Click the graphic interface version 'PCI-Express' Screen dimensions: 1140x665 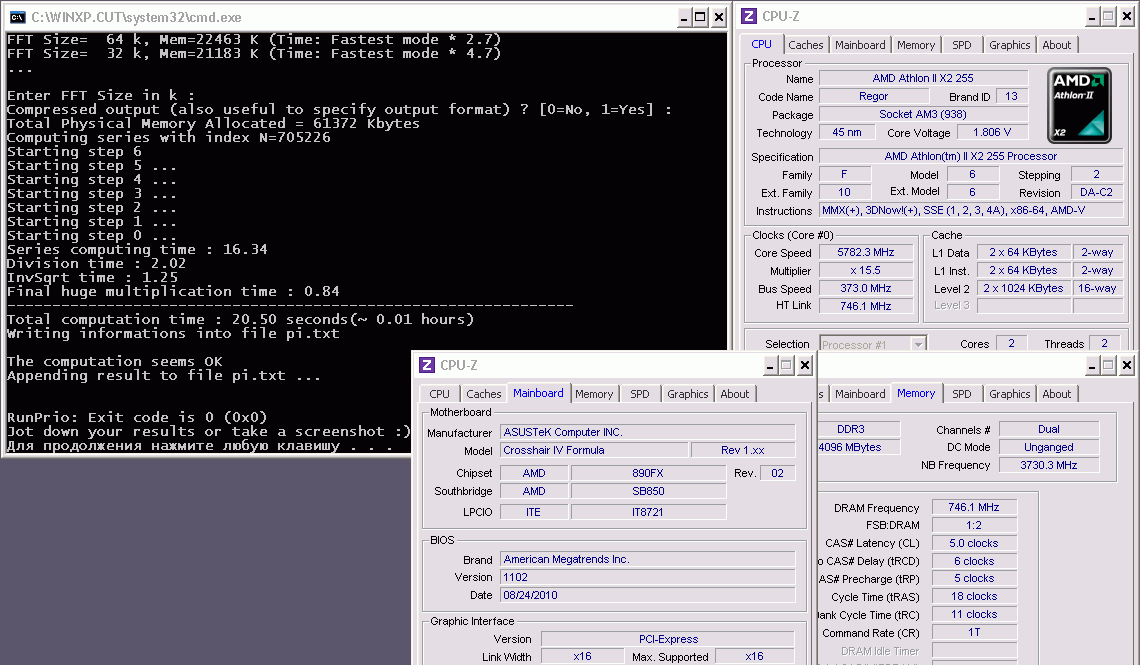[x=668, y=640]
